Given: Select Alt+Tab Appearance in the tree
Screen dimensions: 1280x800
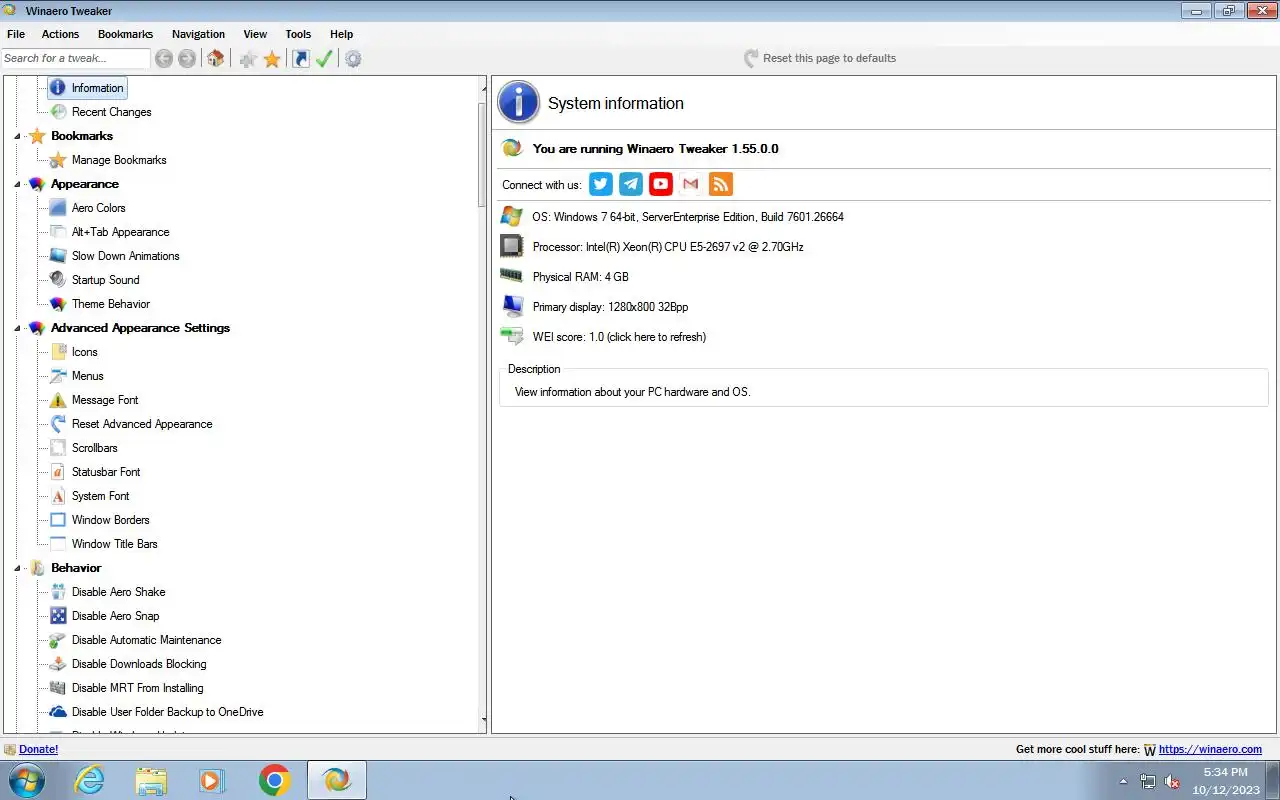Looking at the screenshot, I should 120,232.
